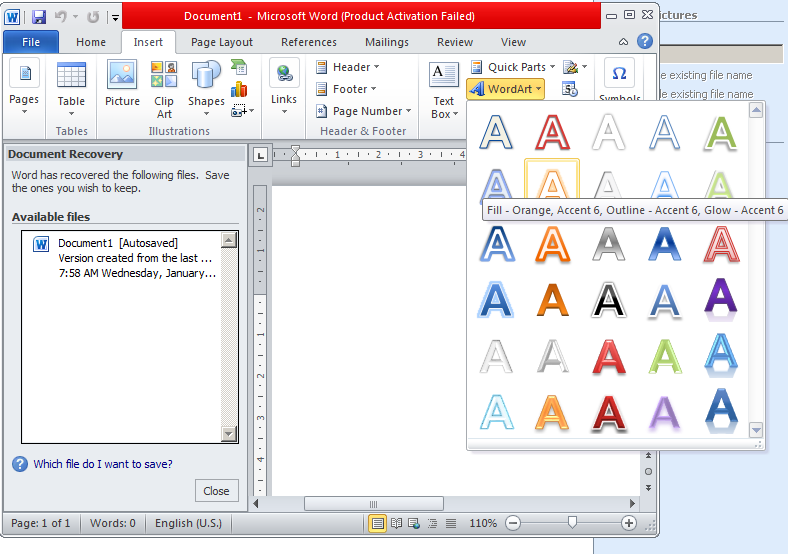Switch to the Page Layout tab

[222, 42]
